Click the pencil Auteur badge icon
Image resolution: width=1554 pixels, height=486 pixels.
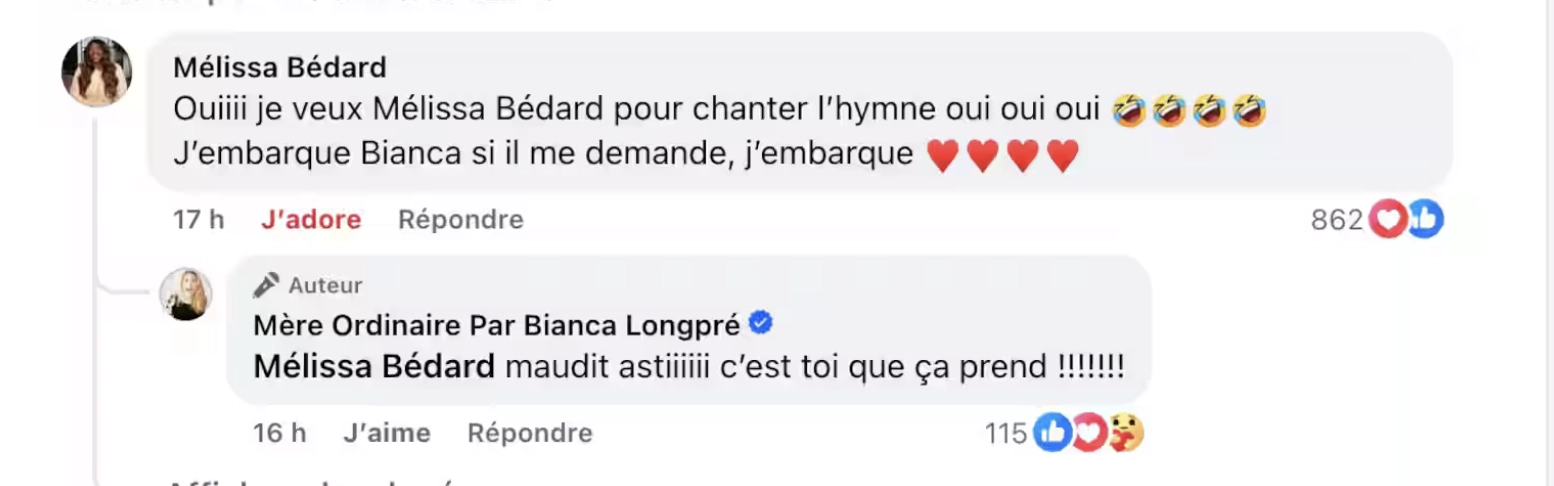[x=266, y=286]
